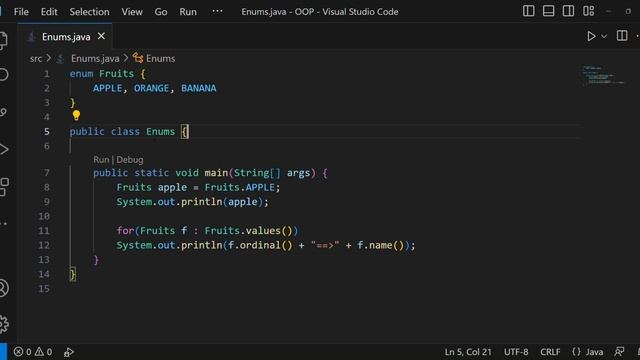This screenshot has width=640, height=360.
Task: Toggle the bottom panel layout icon
Action: [548, 11]
